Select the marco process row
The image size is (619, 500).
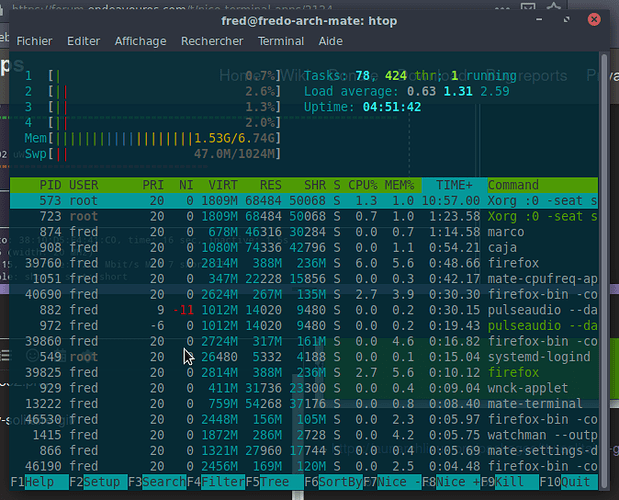tap(304, 232)
